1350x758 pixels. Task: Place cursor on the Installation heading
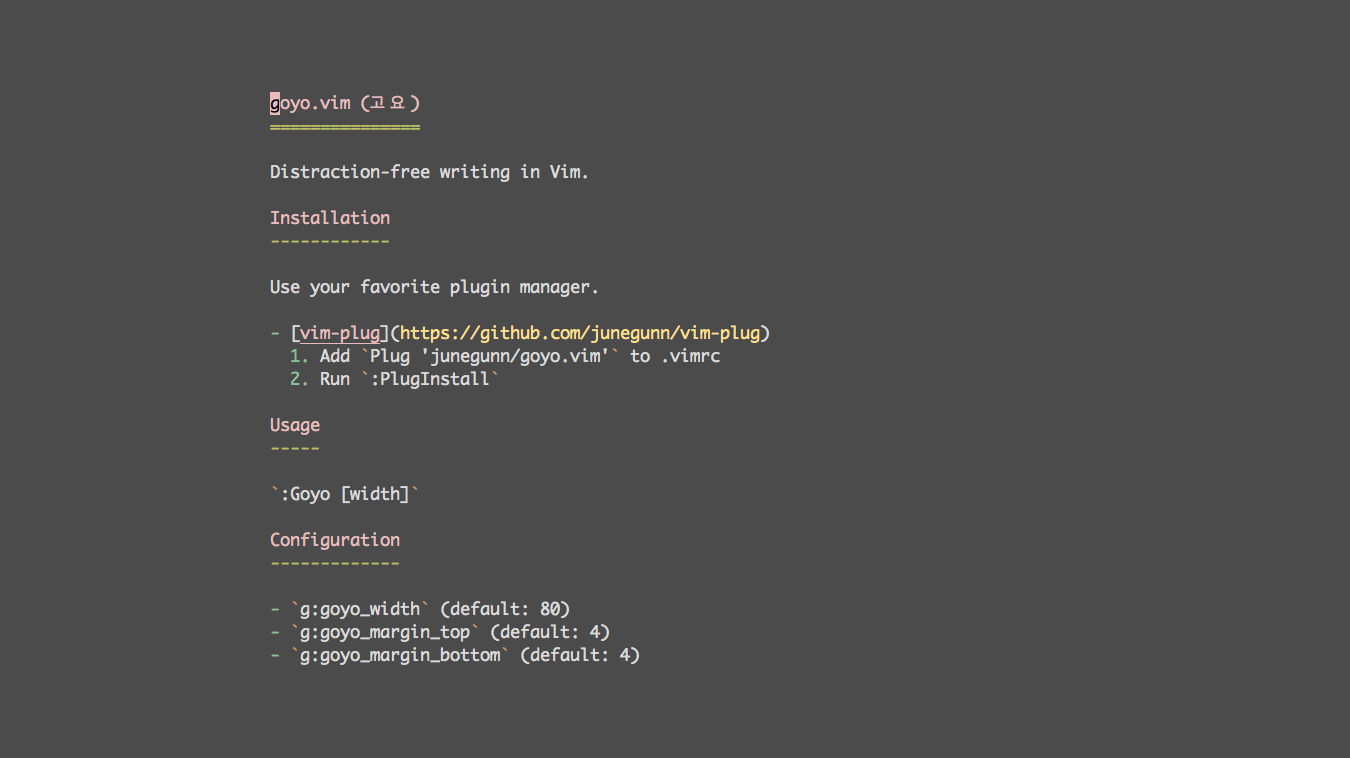tap(330, 218)
